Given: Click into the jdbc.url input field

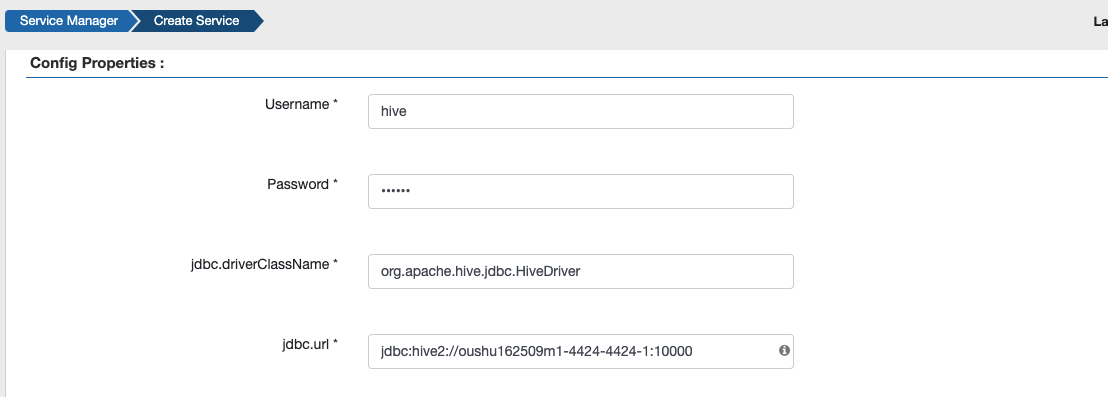Looking at the screenshot, I should pos(581,351).
